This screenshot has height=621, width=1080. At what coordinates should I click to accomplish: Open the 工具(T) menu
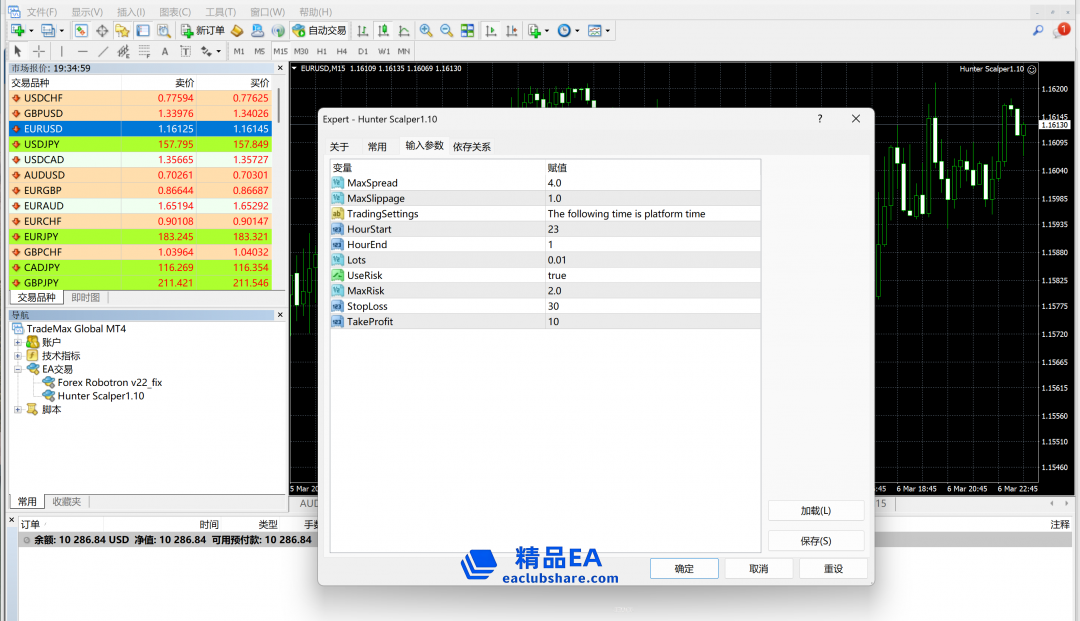(x=220, y=12)
